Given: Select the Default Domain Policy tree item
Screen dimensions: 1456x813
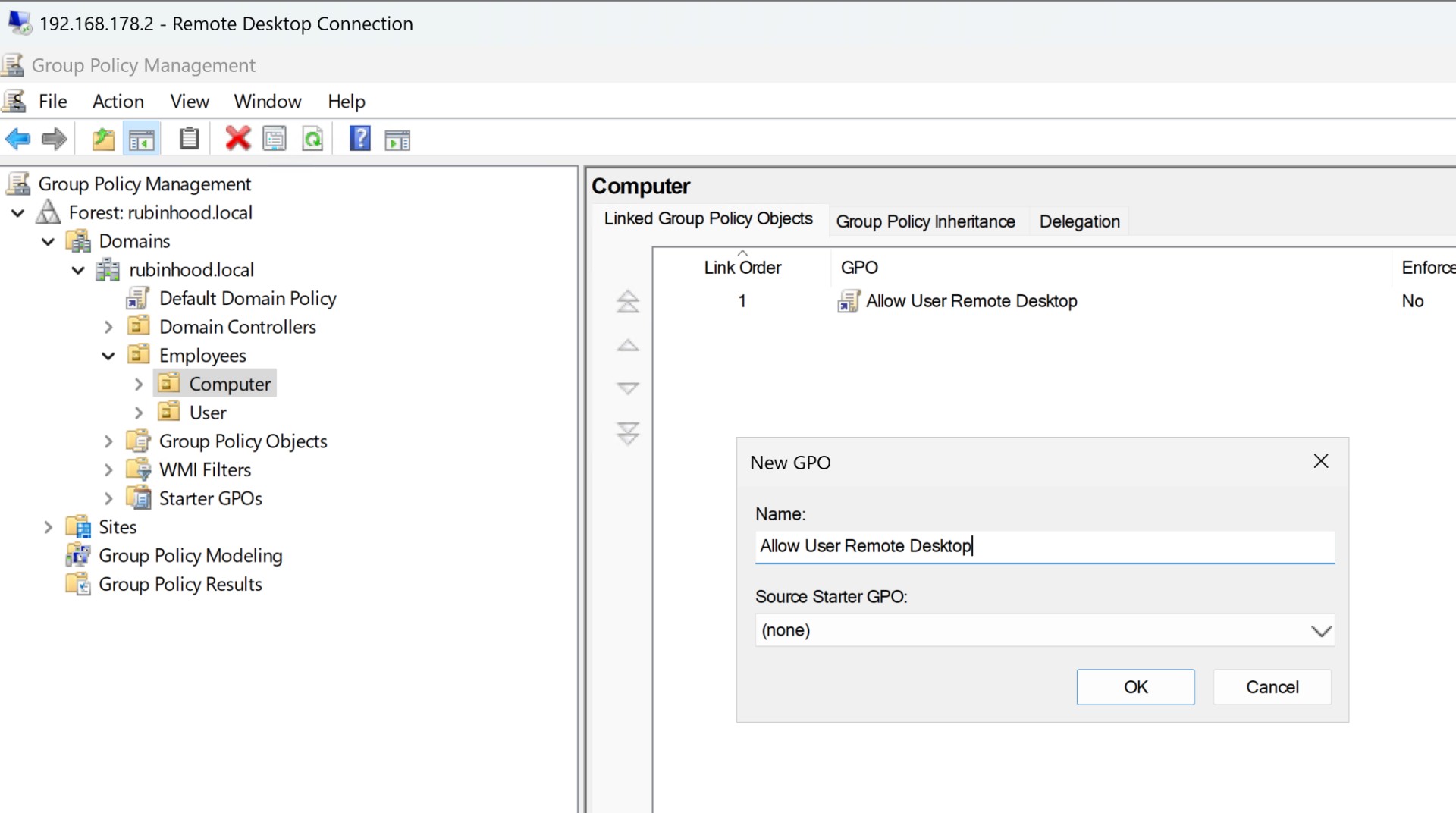Looking at the screenshot, I should 247,298.
